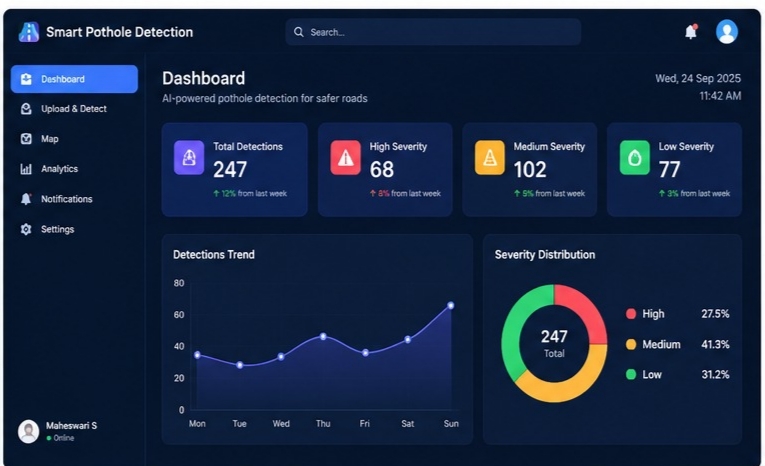Click the Mon x-axis label
The image size is (765, 466).
pyautogui.click(x=197, y=424)
